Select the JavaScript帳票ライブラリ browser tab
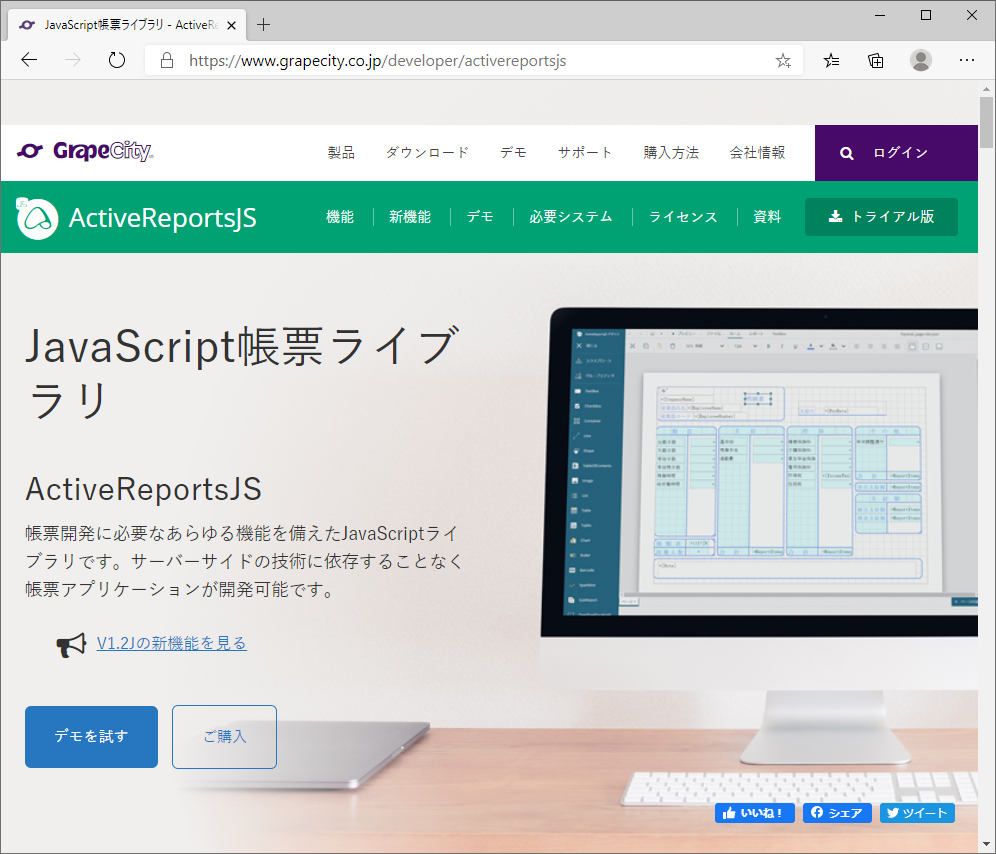The width and height of the screenshot is (996, 854). click(x=127, y=25)
